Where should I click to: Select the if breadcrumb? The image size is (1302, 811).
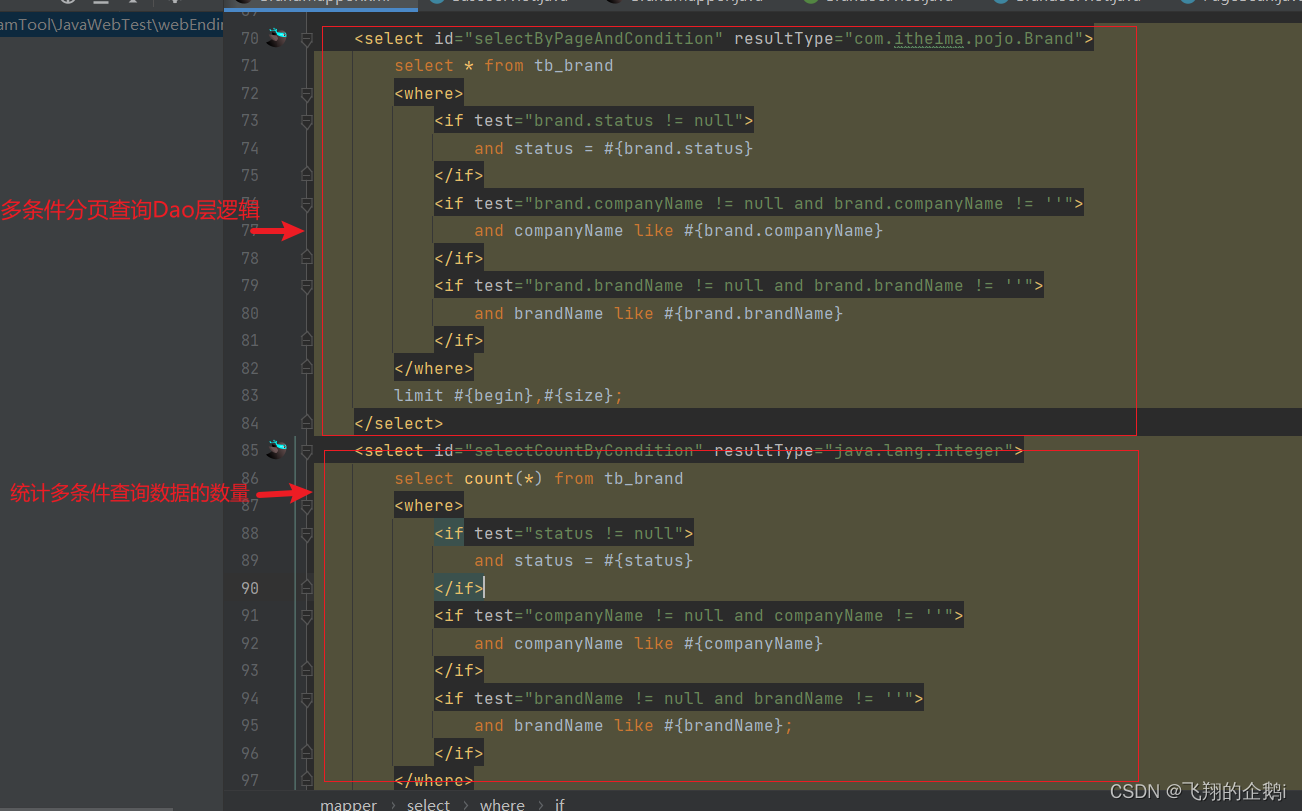(560, 804)
